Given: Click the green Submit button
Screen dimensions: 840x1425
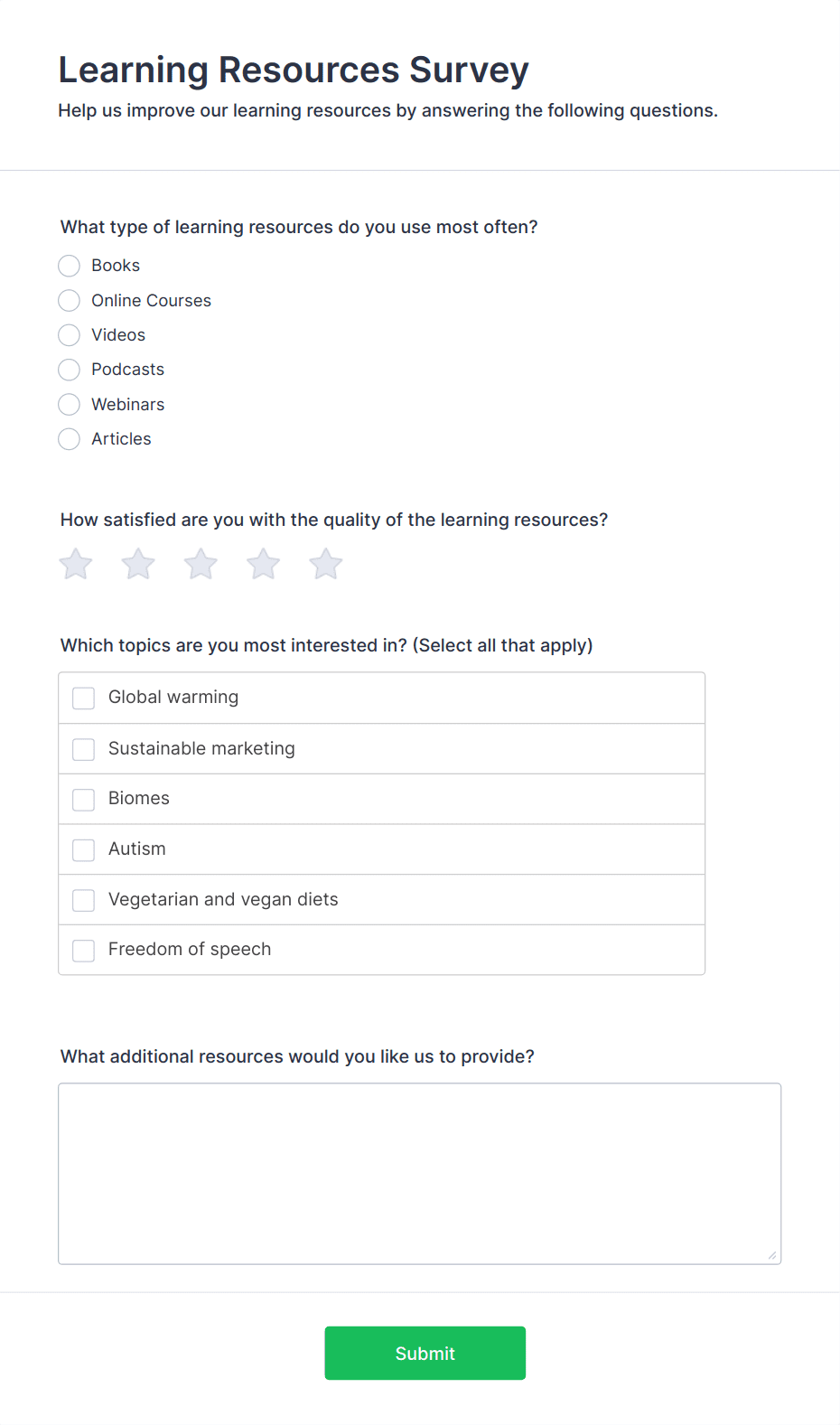Looking at the screenshot, I should (425, 1353).
